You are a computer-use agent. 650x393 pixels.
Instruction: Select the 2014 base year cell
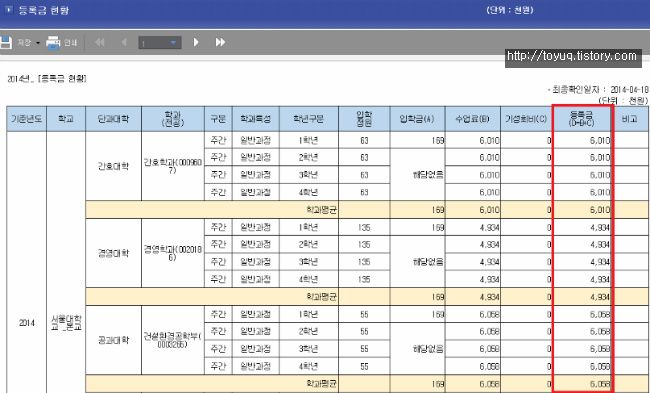tap(27, 323)
